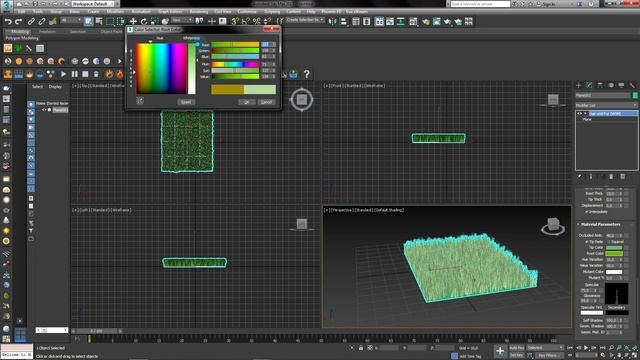640x360 pixels.
Task: Click the Redo arrow in main toolbar
Action: (18, 21)
